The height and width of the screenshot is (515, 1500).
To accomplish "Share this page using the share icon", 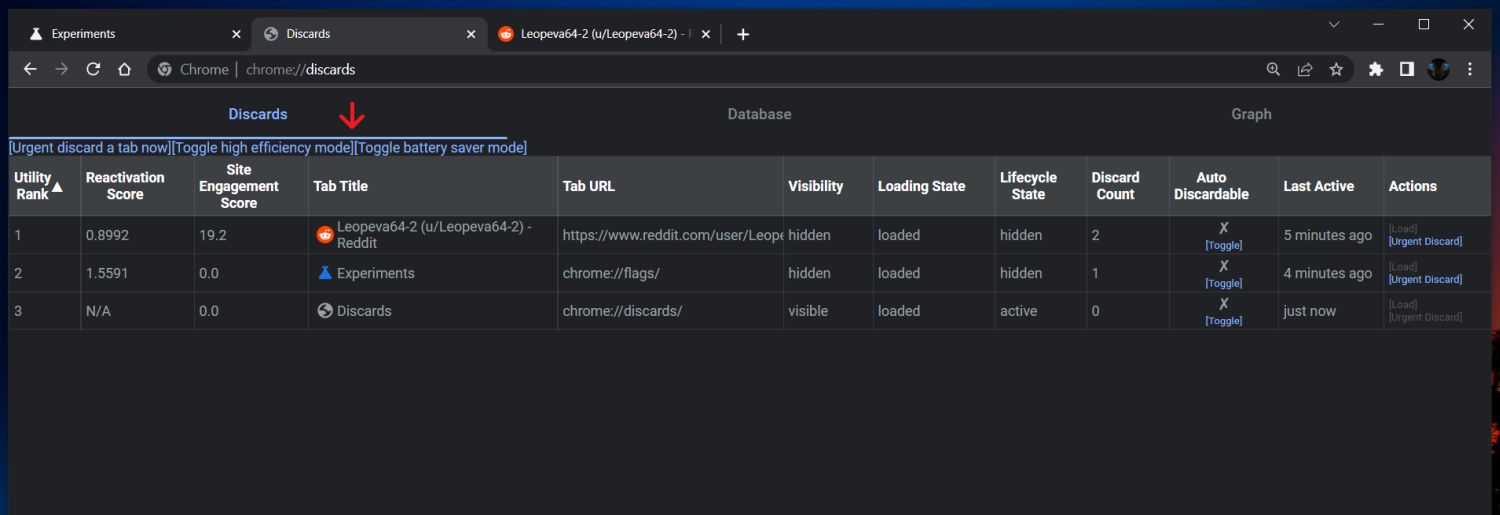I will 1305,69.
